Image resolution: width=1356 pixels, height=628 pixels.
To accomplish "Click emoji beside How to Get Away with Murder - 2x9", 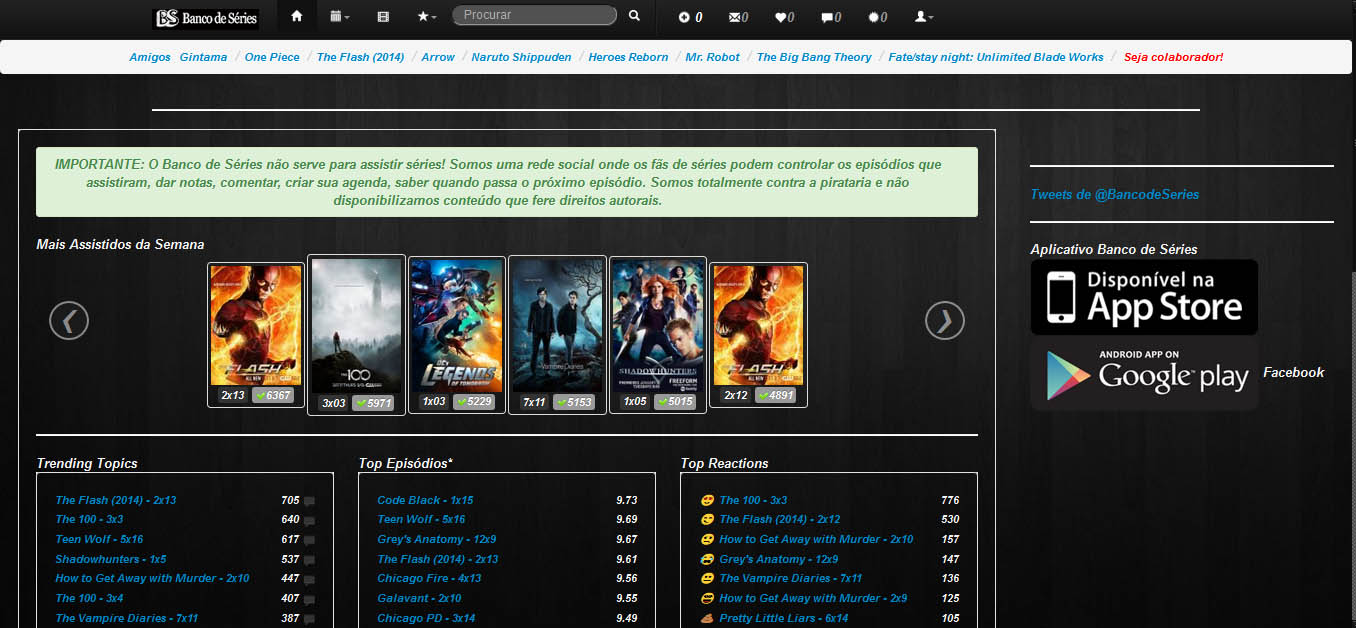I will [708, 598].
